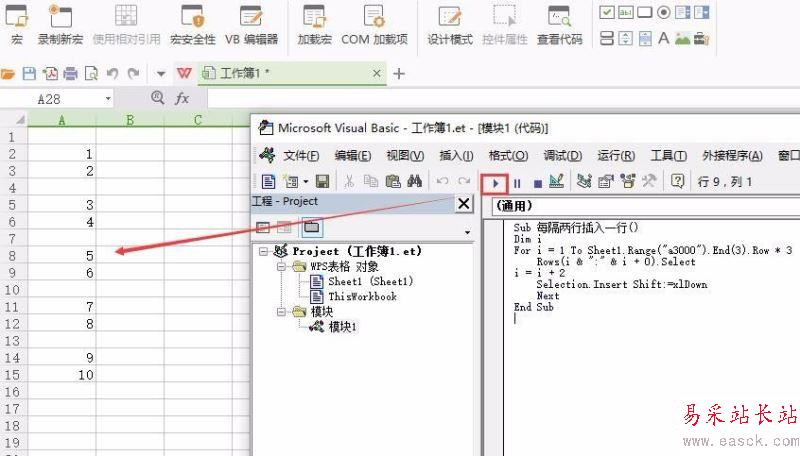Toggle Design Mode icon in VB toolbar

coord(556,181)
